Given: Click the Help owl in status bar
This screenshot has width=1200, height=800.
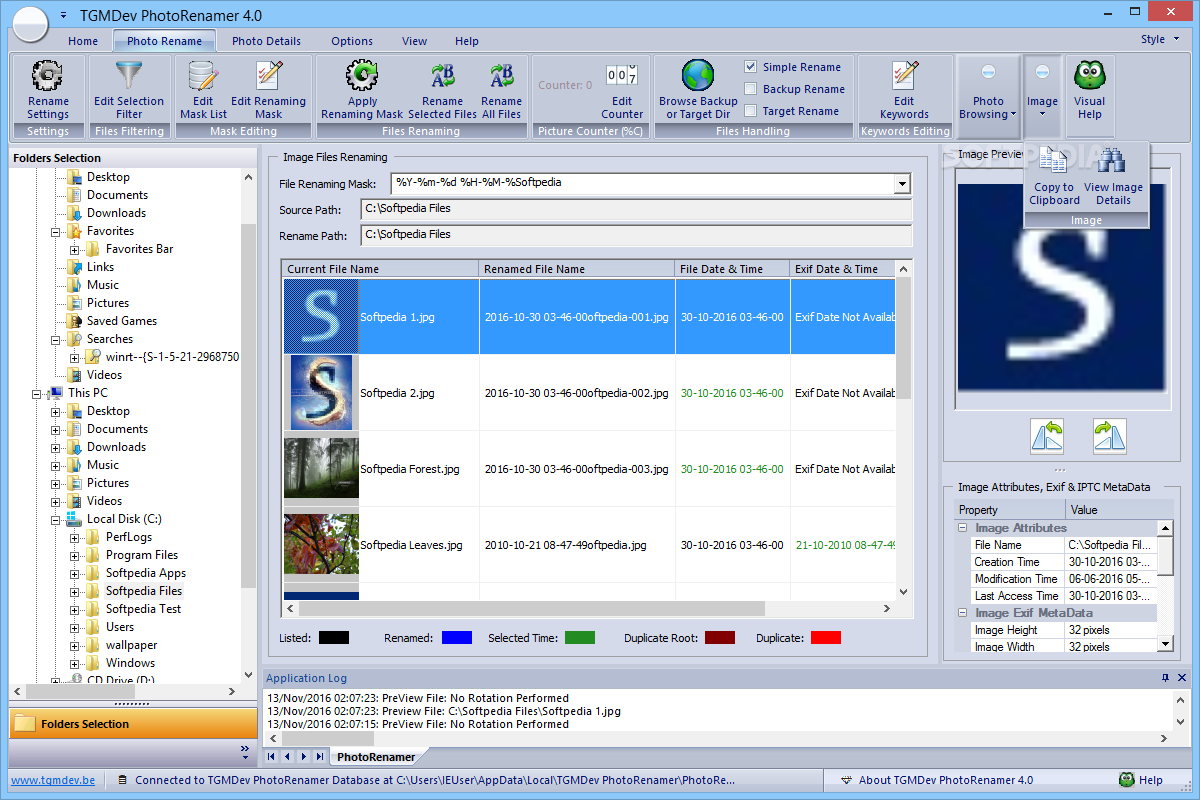Looking at the screenshot, I should (x=1126, y=780).
